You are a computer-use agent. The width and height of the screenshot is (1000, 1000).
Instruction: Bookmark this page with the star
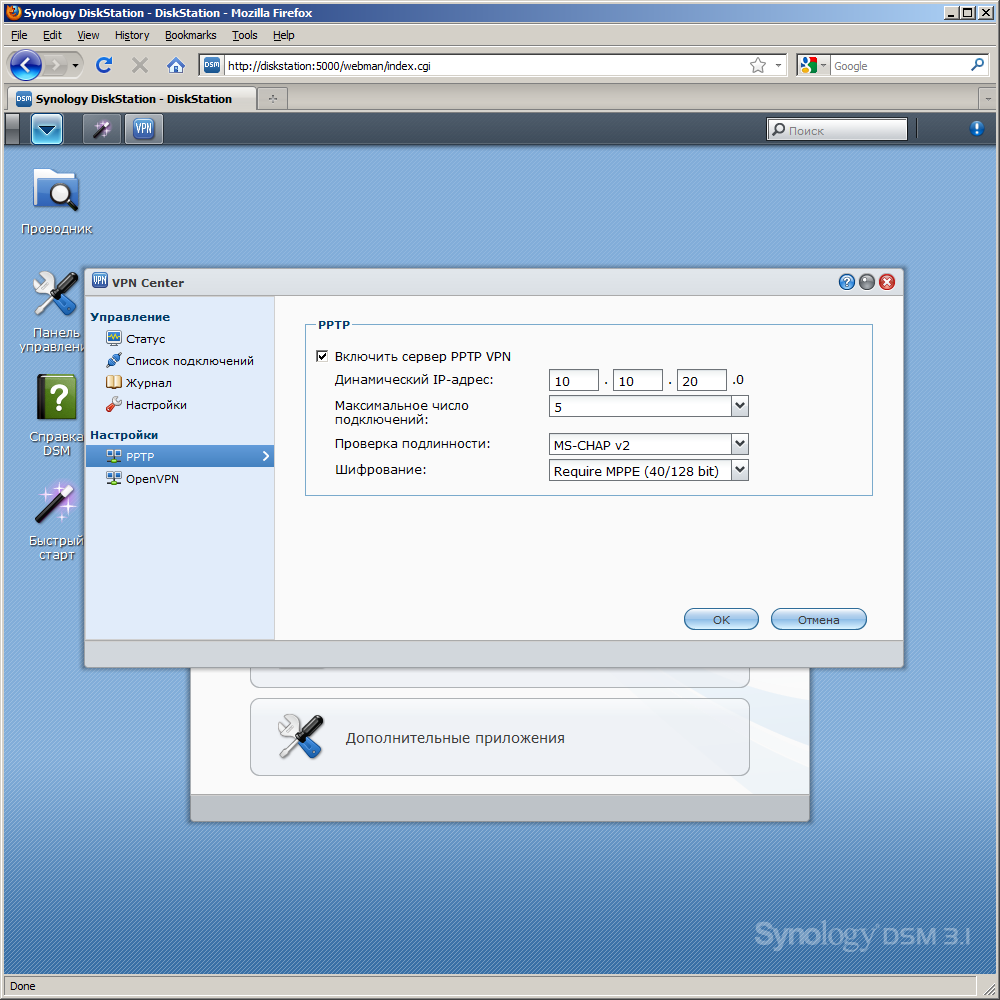(x=758, y=65)
